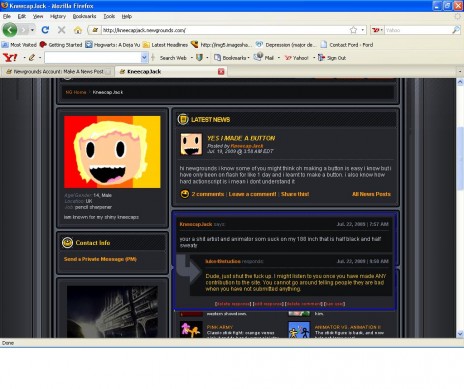Click the smiley comments icon
The width and height of the screenshot is (464, 389).
(184, 194)
